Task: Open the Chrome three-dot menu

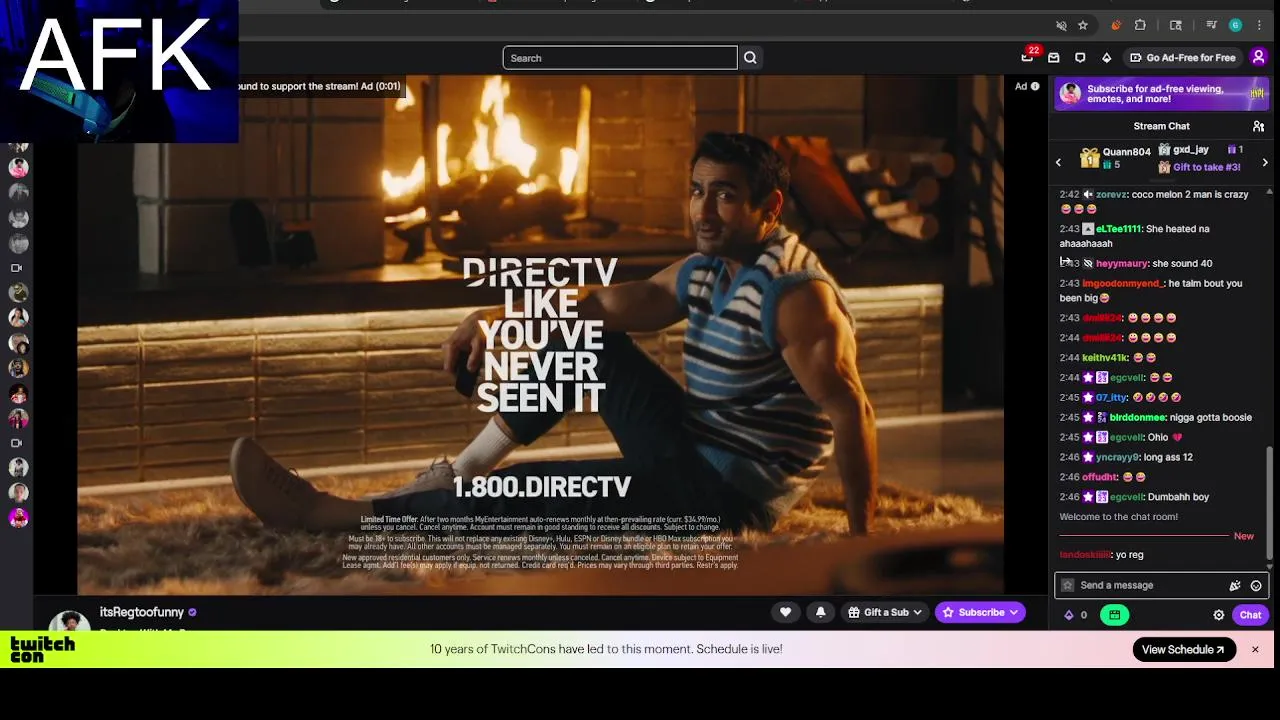Action: [x=1259, y=25]
